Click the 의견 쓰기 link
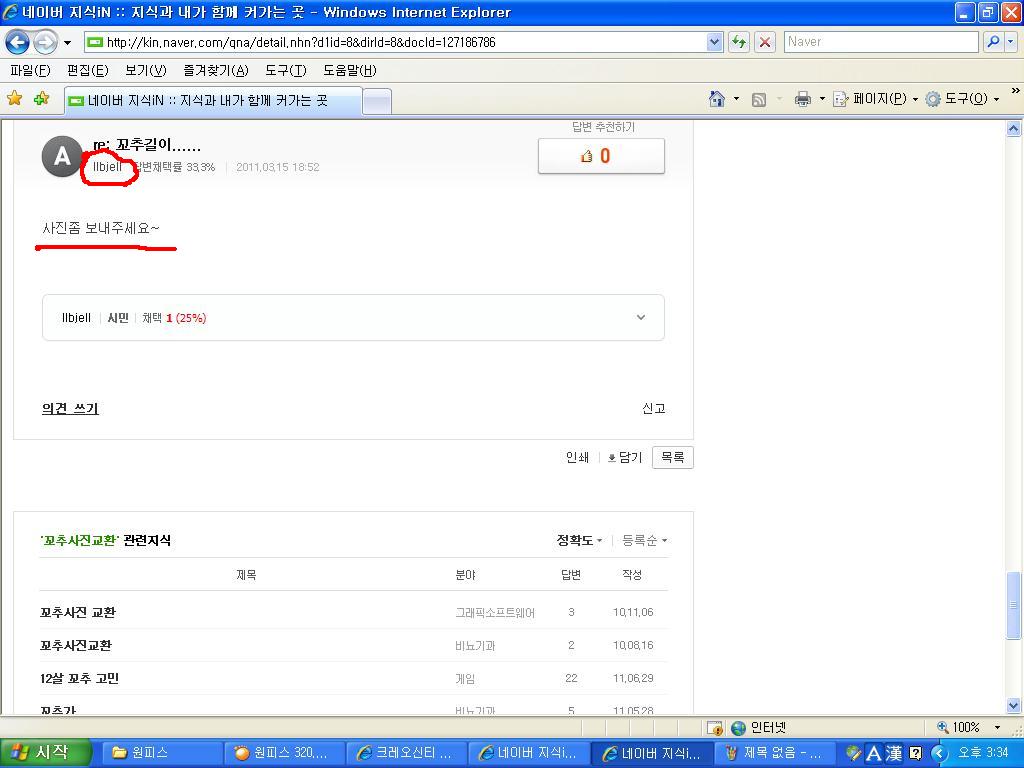Viewport: 1024px width, 768px height. point(70,408)
